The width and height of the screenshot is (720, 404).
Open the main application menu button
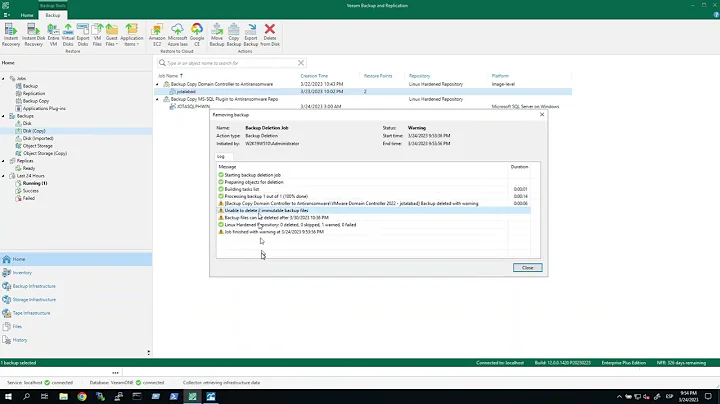click(6, 15)
